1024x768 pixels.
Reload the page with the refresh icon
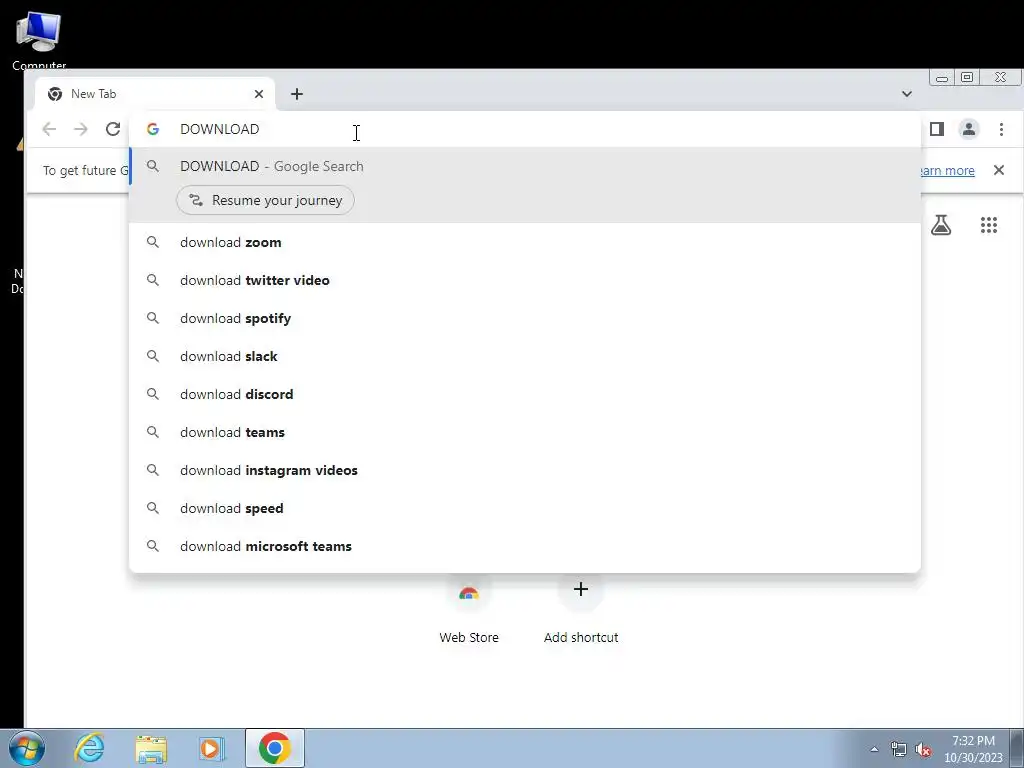pyautogui.click(x=113, y=129)
